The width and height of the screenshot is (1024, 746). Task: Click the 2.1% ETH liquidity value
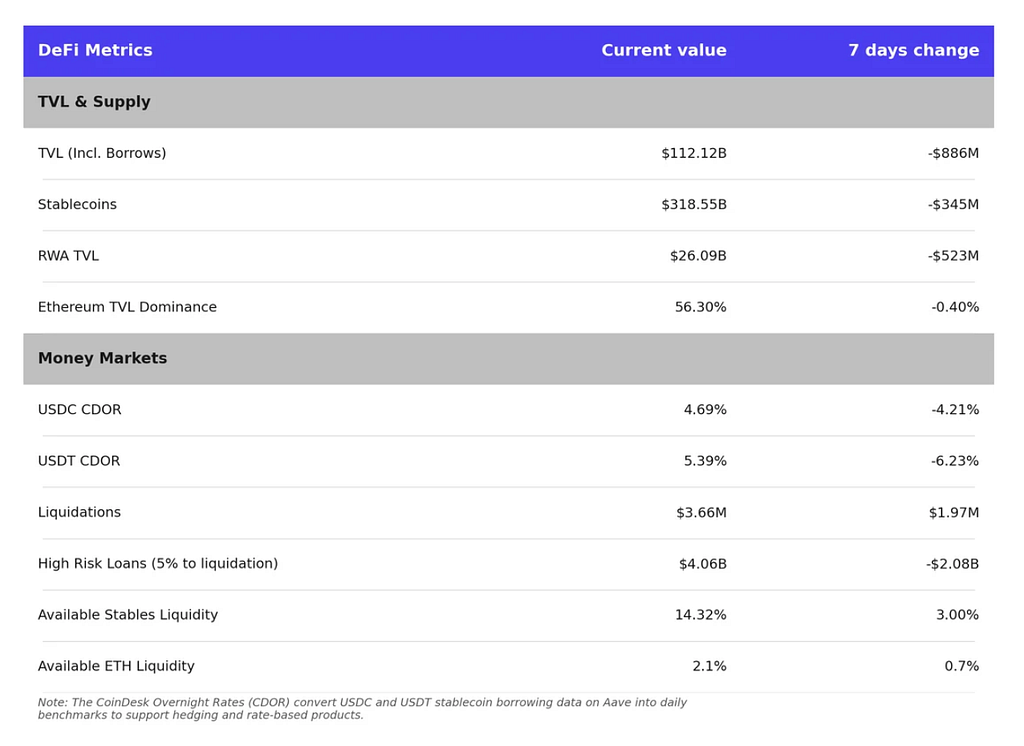click(x=709, y=666)
